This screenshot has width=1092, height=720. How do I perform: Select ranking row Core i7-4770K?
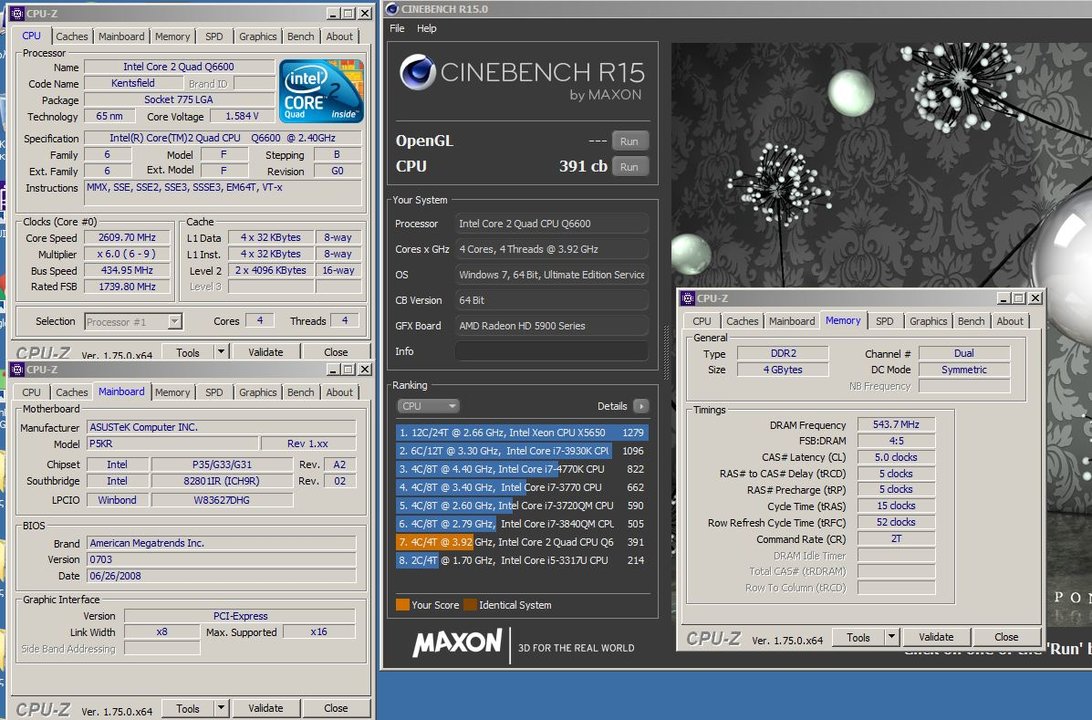[522, 469]
